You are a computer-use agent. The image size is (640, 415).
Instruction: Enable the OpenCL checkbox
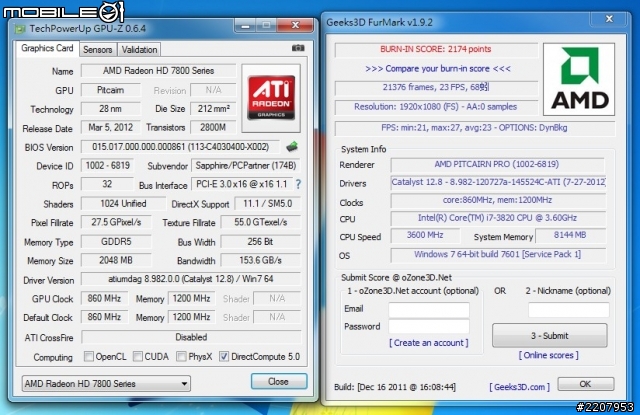tap(89, 357)
